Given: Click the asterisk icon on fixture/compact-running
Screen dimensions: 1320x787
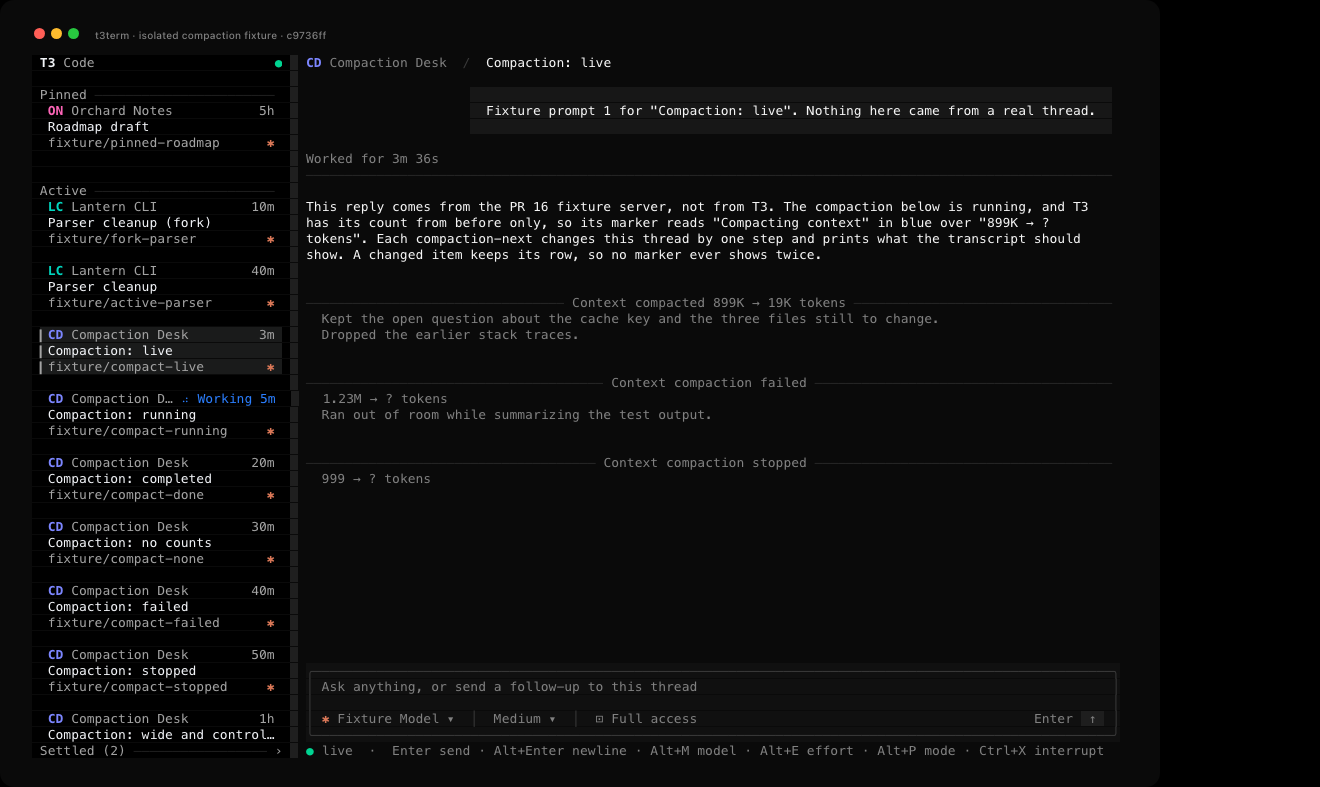Looking at the screenshot, I should (x=270, y=431).
